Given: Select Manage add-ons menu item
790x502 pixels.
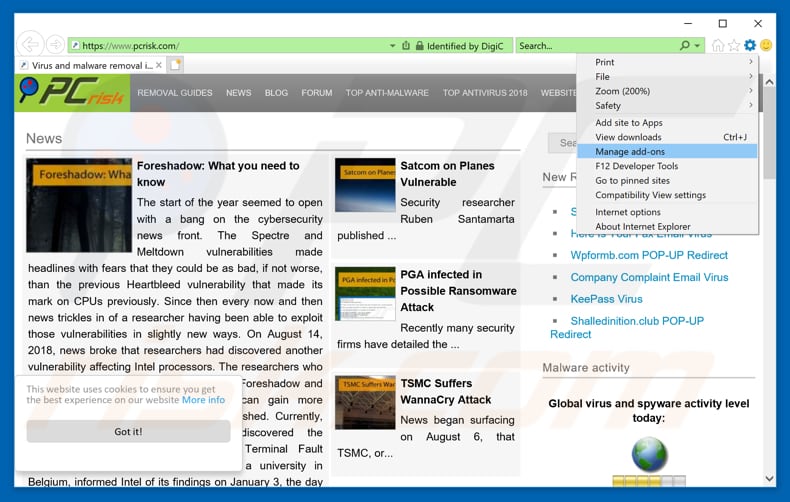Looking at the screenshot, I should (667, 152).
